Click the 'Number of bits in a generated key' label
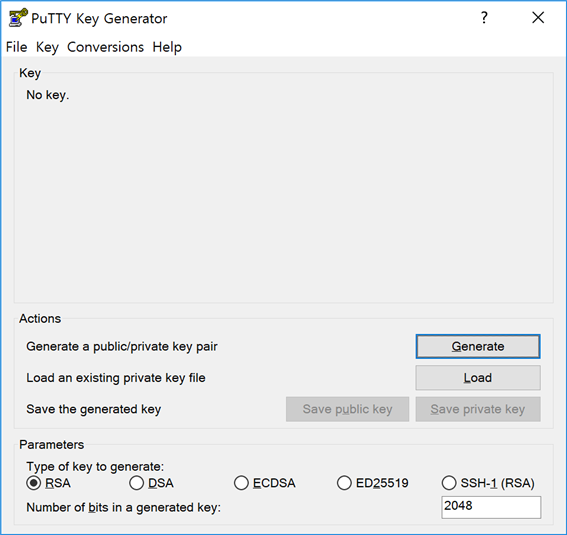 tap(123, 508)
